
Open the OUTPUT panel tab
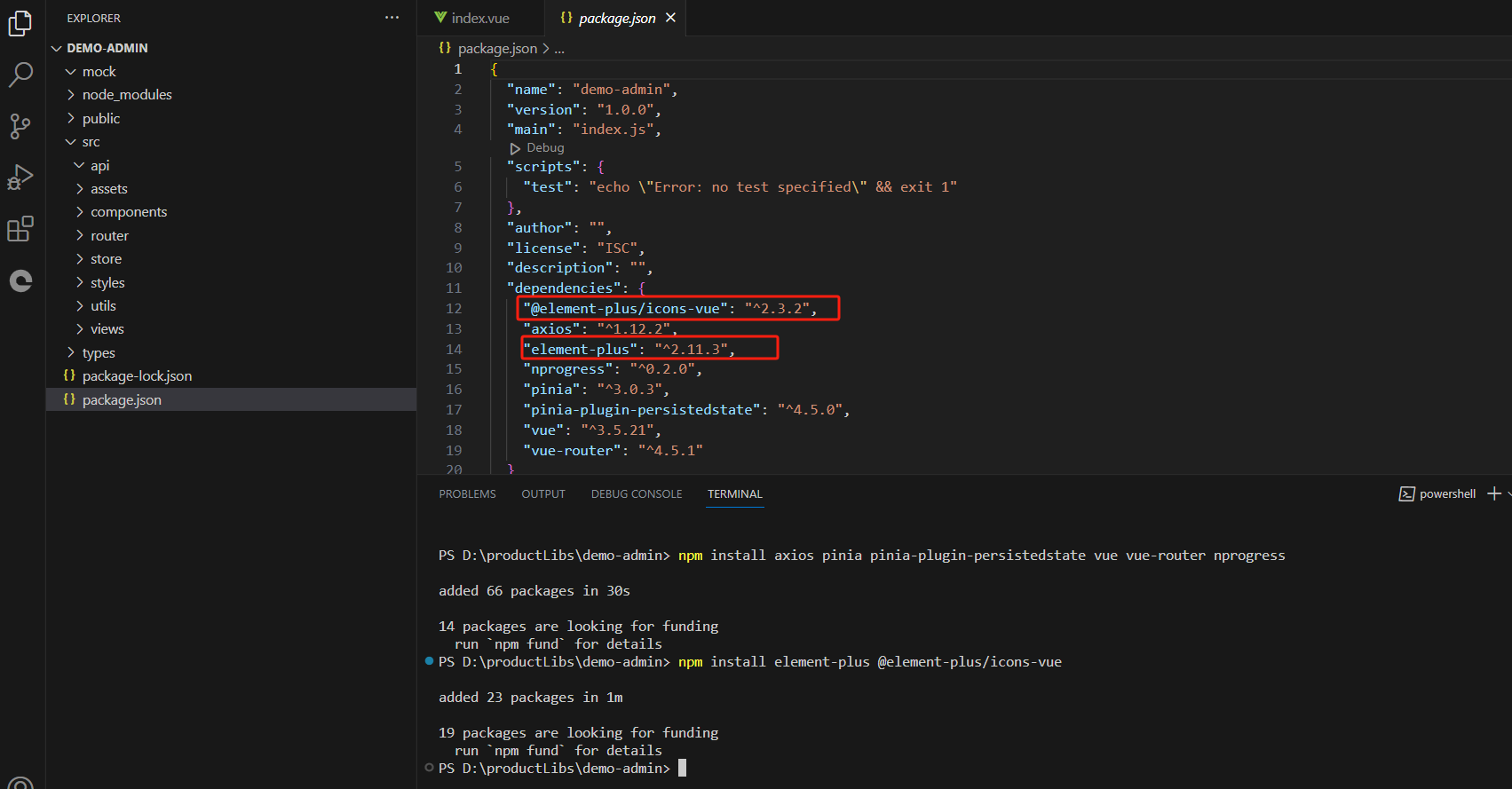tap(543, 493)
